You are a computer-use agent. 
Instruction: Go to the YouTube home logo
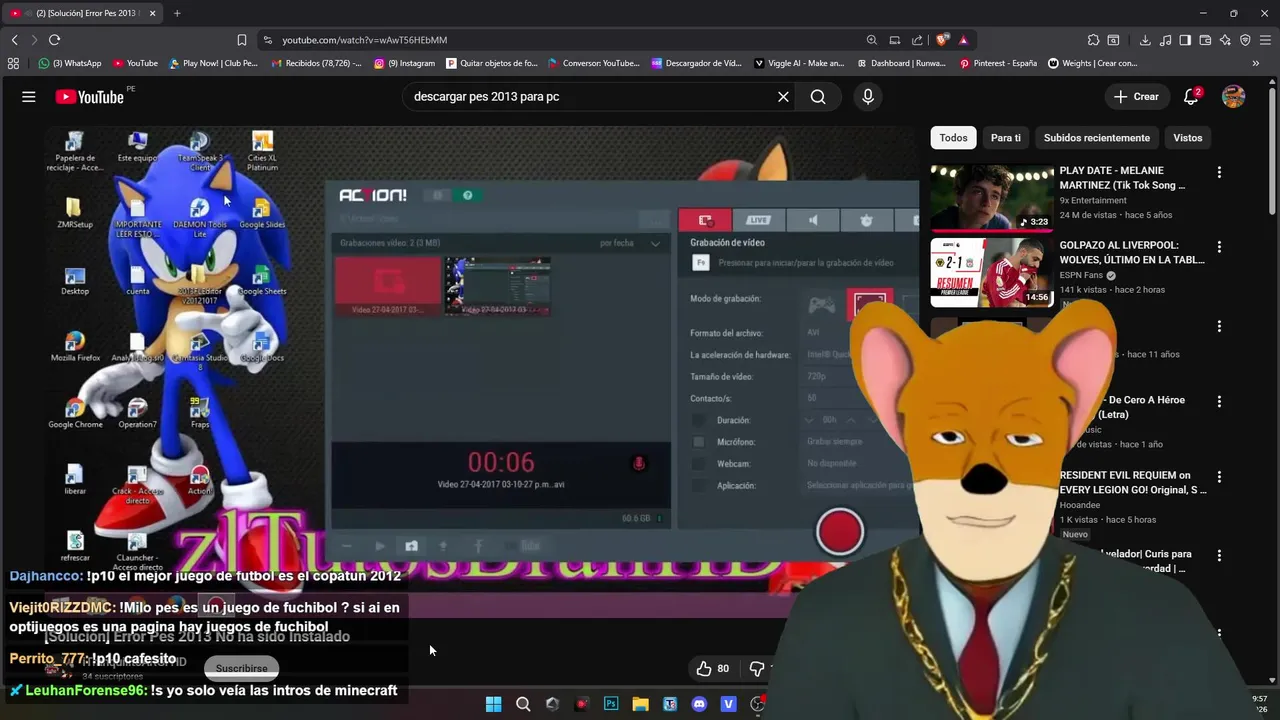pos(90,97)
